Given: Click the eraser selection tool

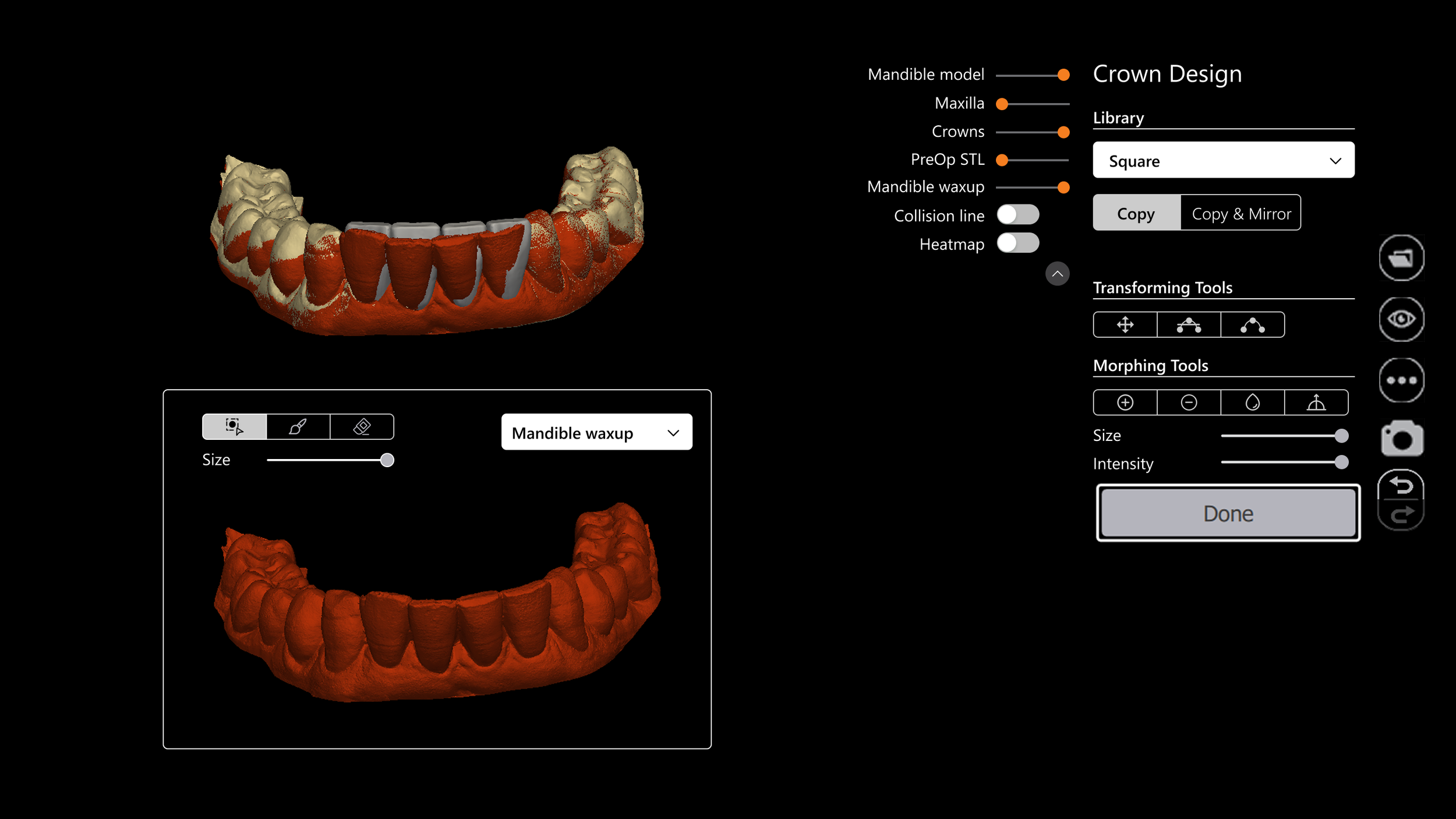Looking at the screenshot, I should point(362,427).
